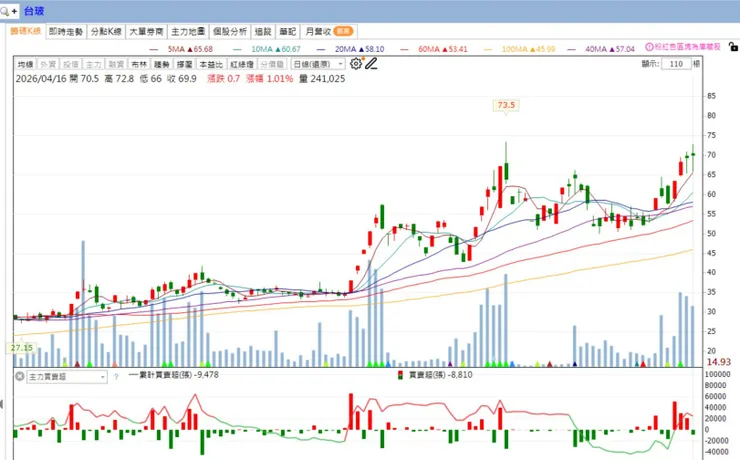The image size is (740, 460).
Task: Click the question mark help icon
Action: click(116, 377)
